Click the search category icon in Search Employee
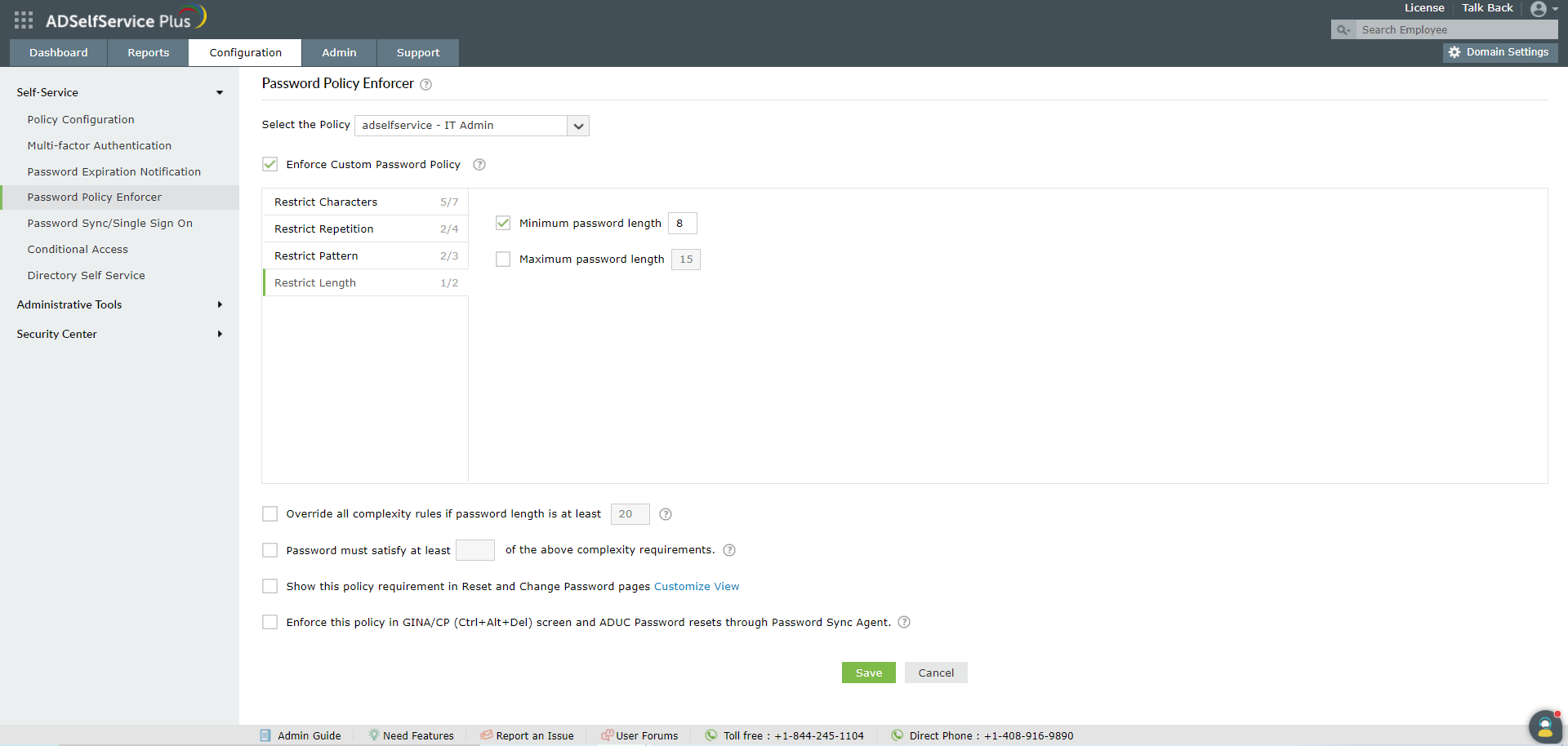The width and height of the screenshot is (1568, 746). 1343,29
